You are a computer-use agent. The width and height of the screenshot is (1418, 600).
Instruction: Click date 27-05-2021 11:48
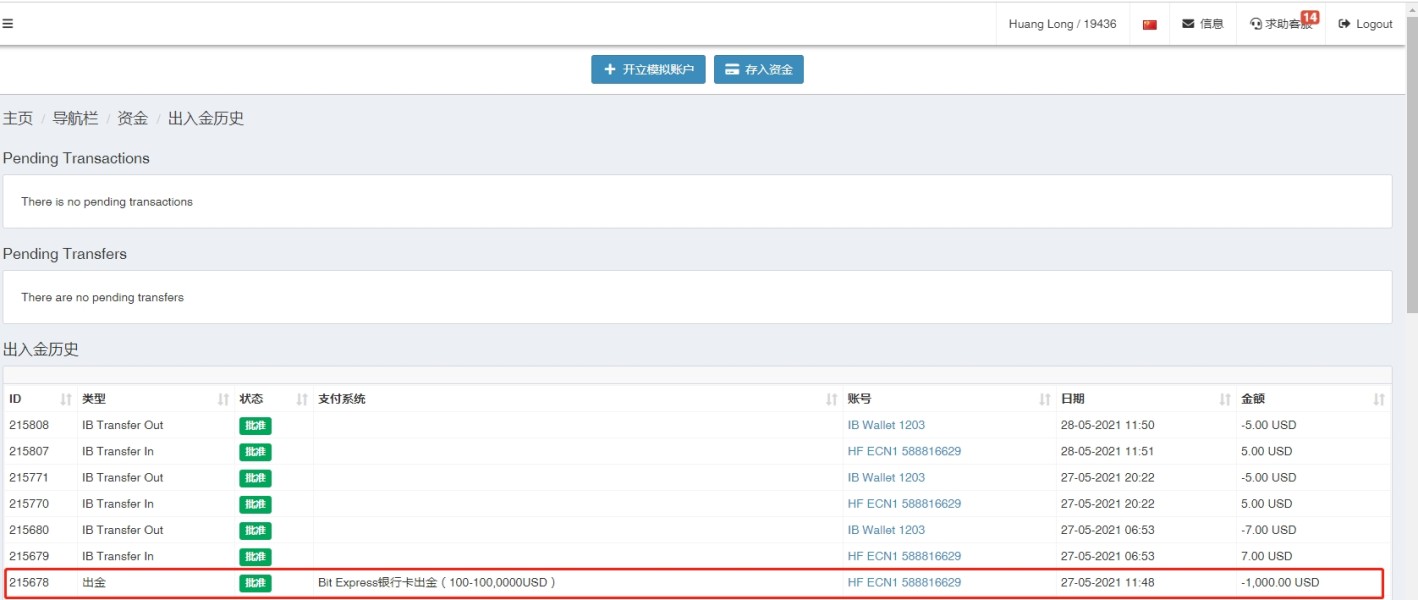click(1107, 582)
